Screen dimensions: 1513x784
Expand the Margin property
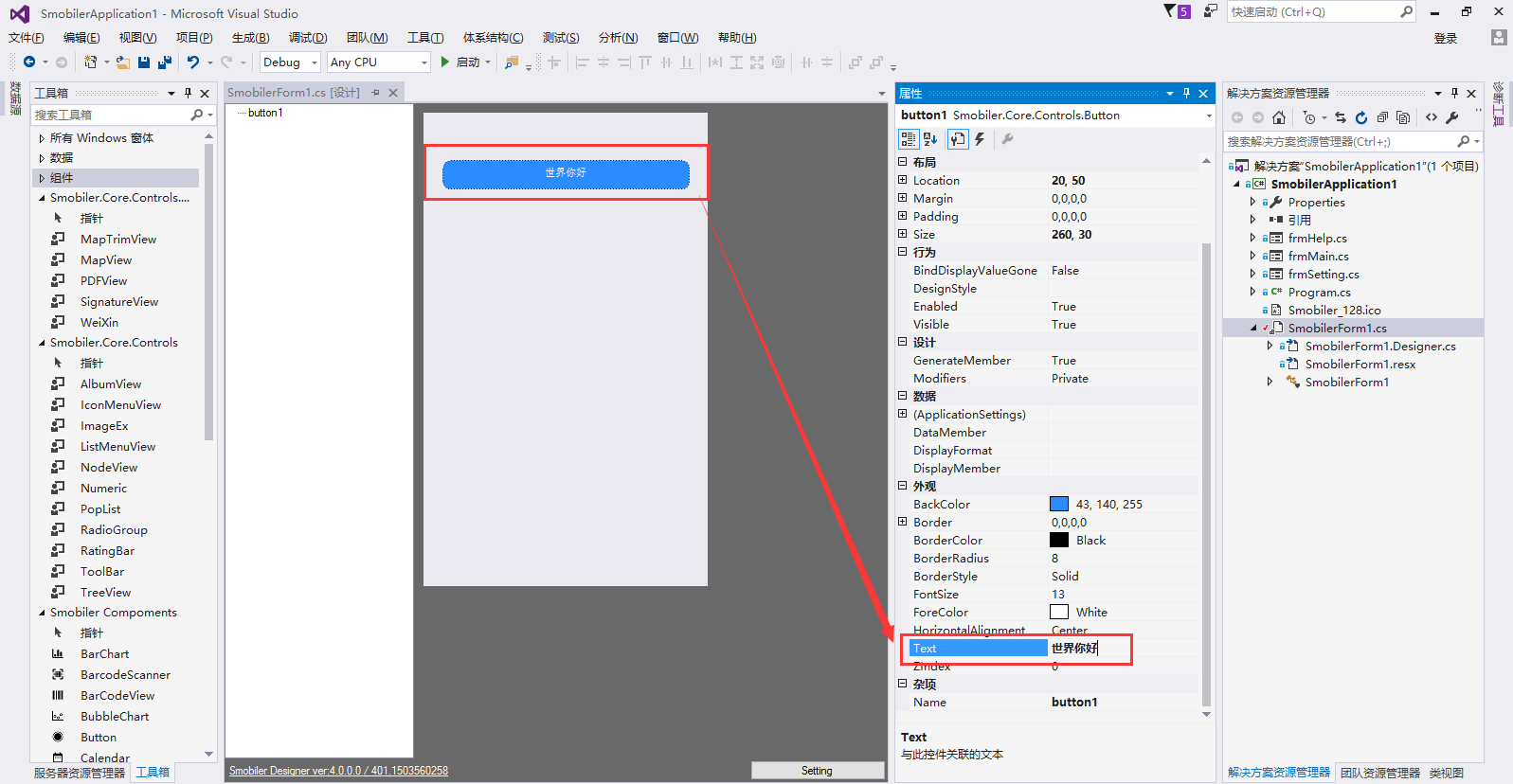coord(903,198)
